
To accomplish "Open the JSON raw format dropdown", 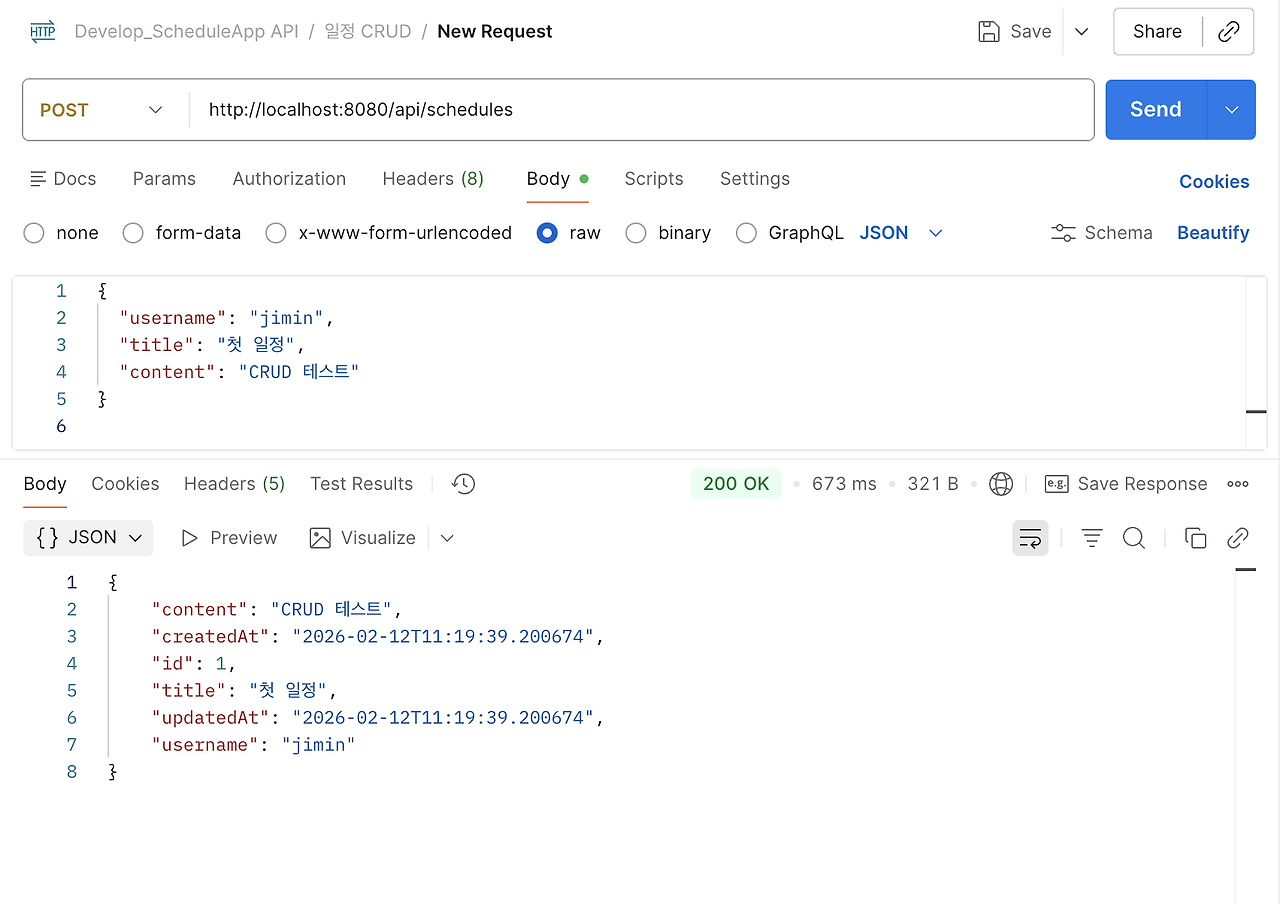I will (901, 233).
